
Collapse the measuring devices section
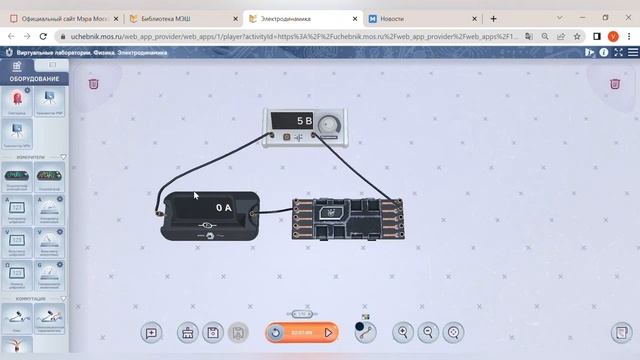click(63, 157)
